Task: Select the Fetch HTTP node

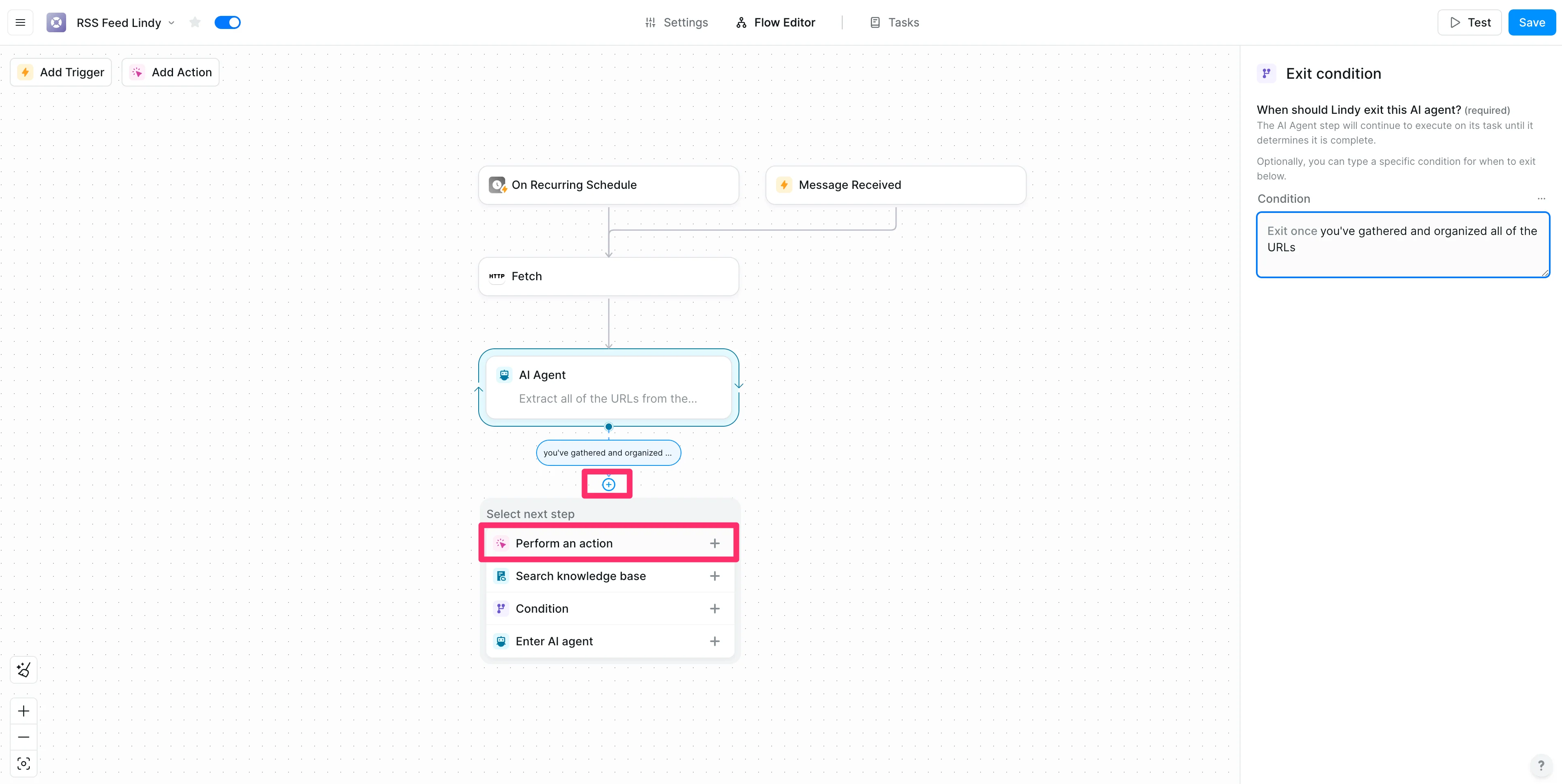Action: pos(608,277)
